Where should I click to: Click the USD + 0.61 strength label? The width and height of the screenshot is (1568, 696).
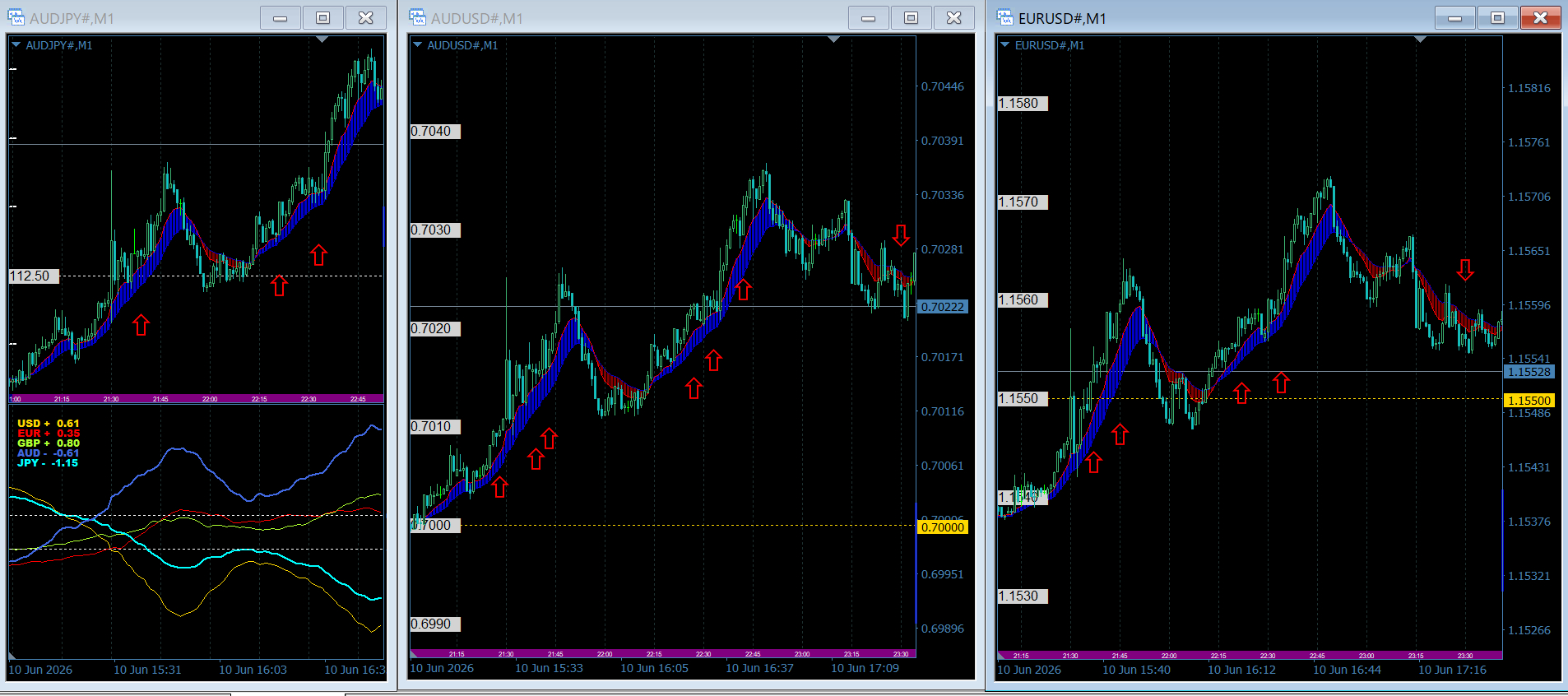click(x=49, y=424)
